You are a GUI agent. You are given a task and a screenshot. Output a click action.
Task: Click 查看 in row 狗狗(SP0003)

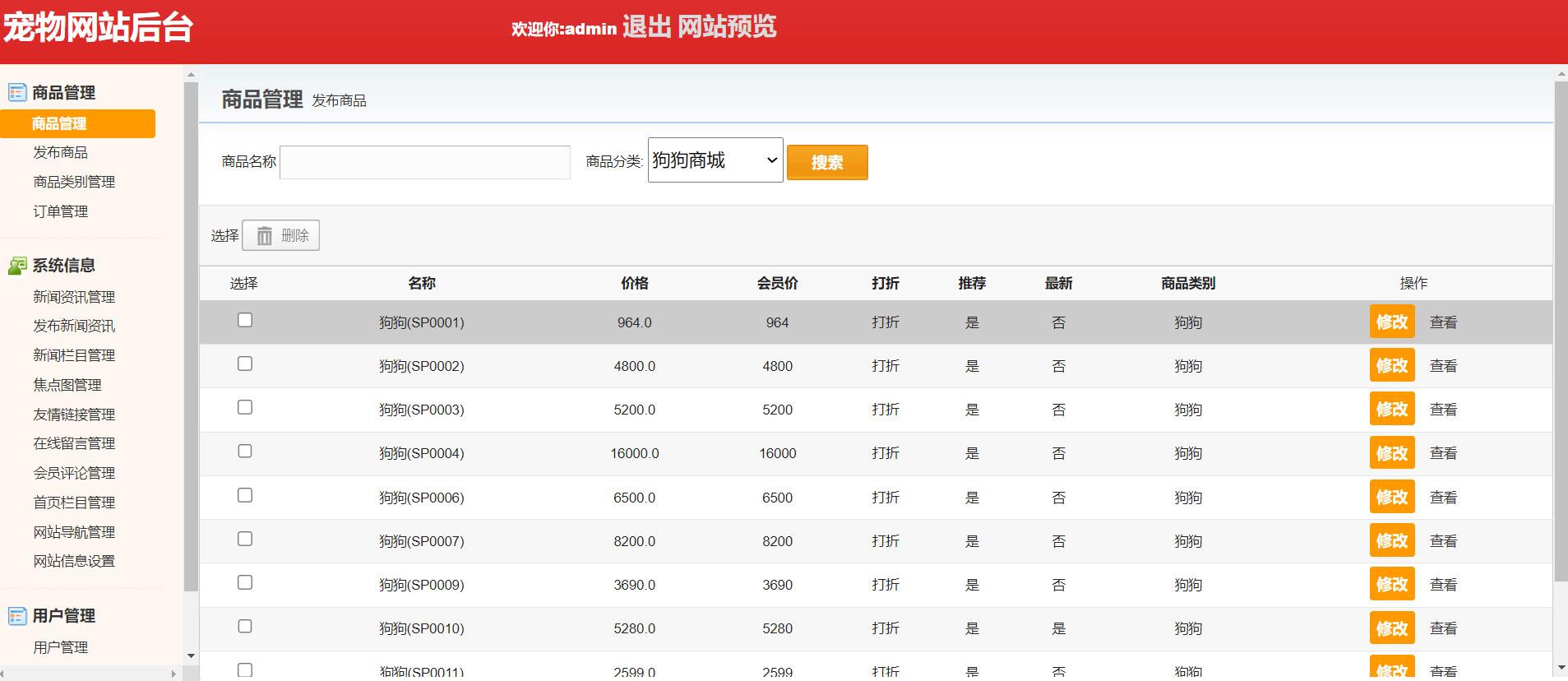pos(1443,410)
